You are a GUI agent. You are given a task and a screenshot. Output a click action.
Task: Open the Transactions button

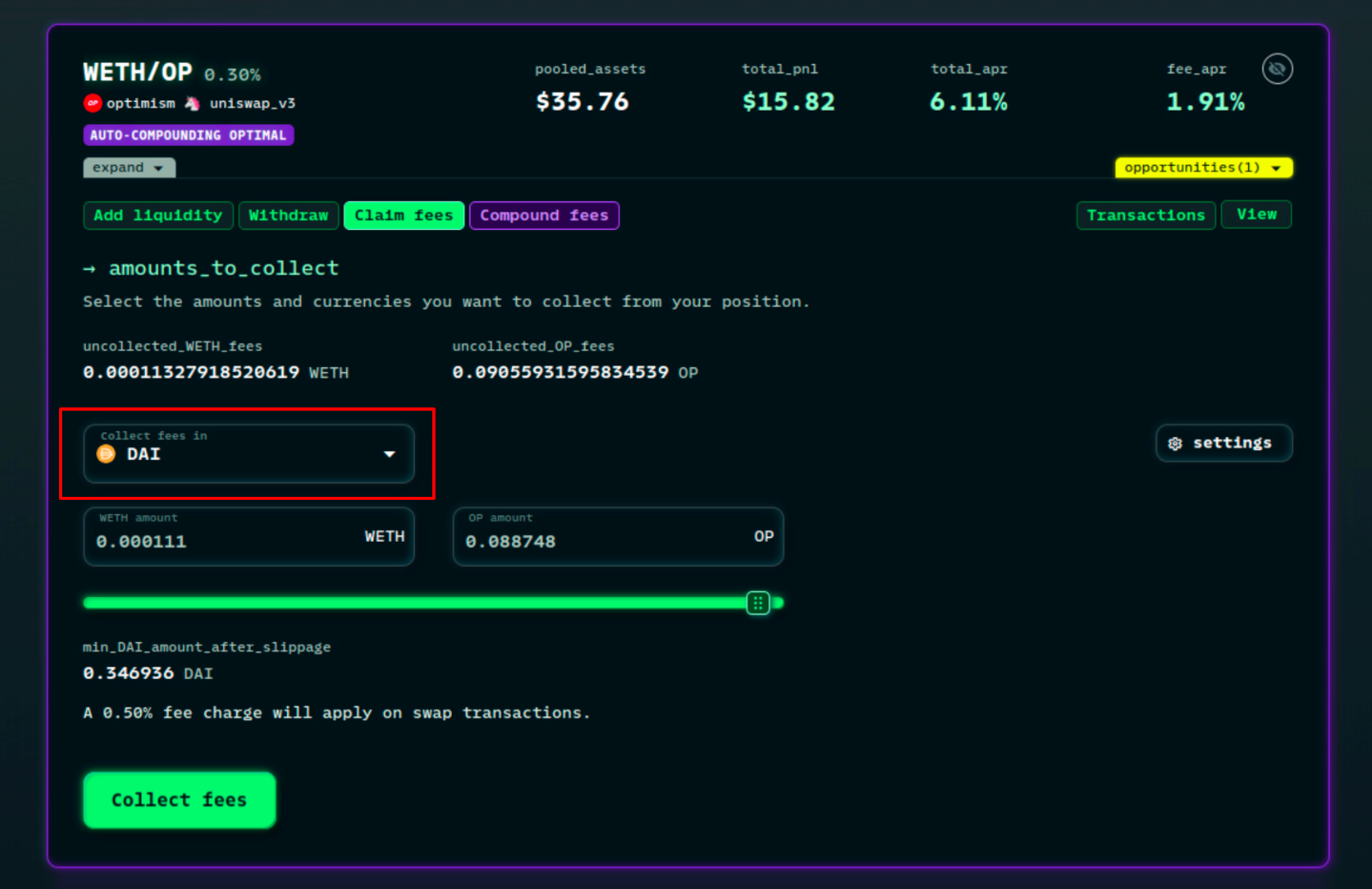(x=1145, y=216)
